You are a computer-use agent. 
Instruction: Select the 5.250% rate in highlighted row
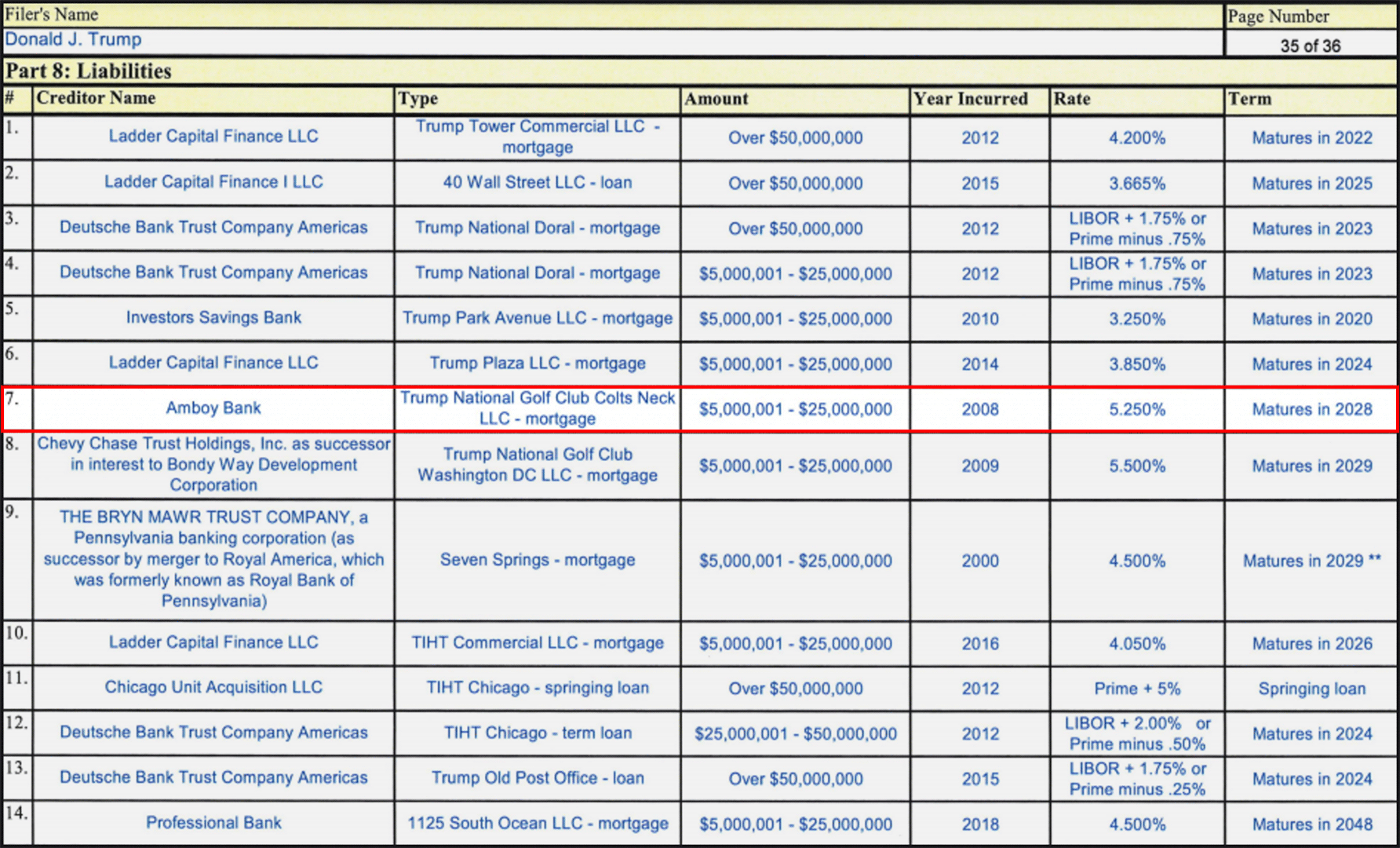(1136, 410)
